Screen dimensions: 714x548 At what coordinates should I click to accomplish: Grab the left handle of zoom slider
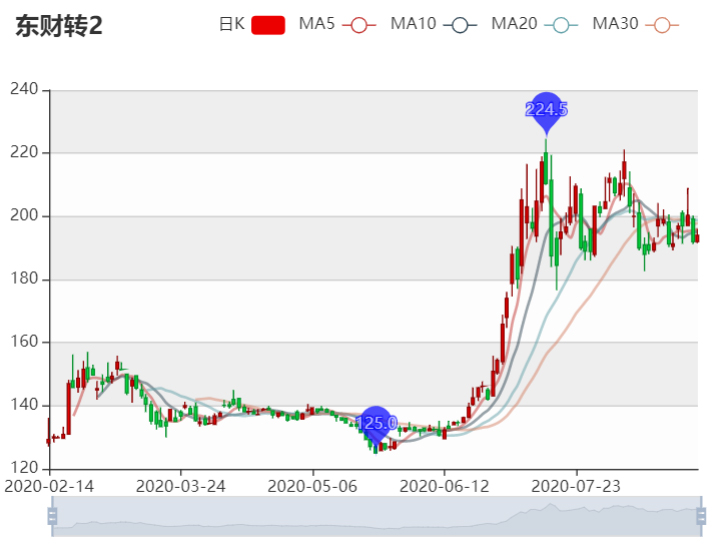tap(52, 517)
